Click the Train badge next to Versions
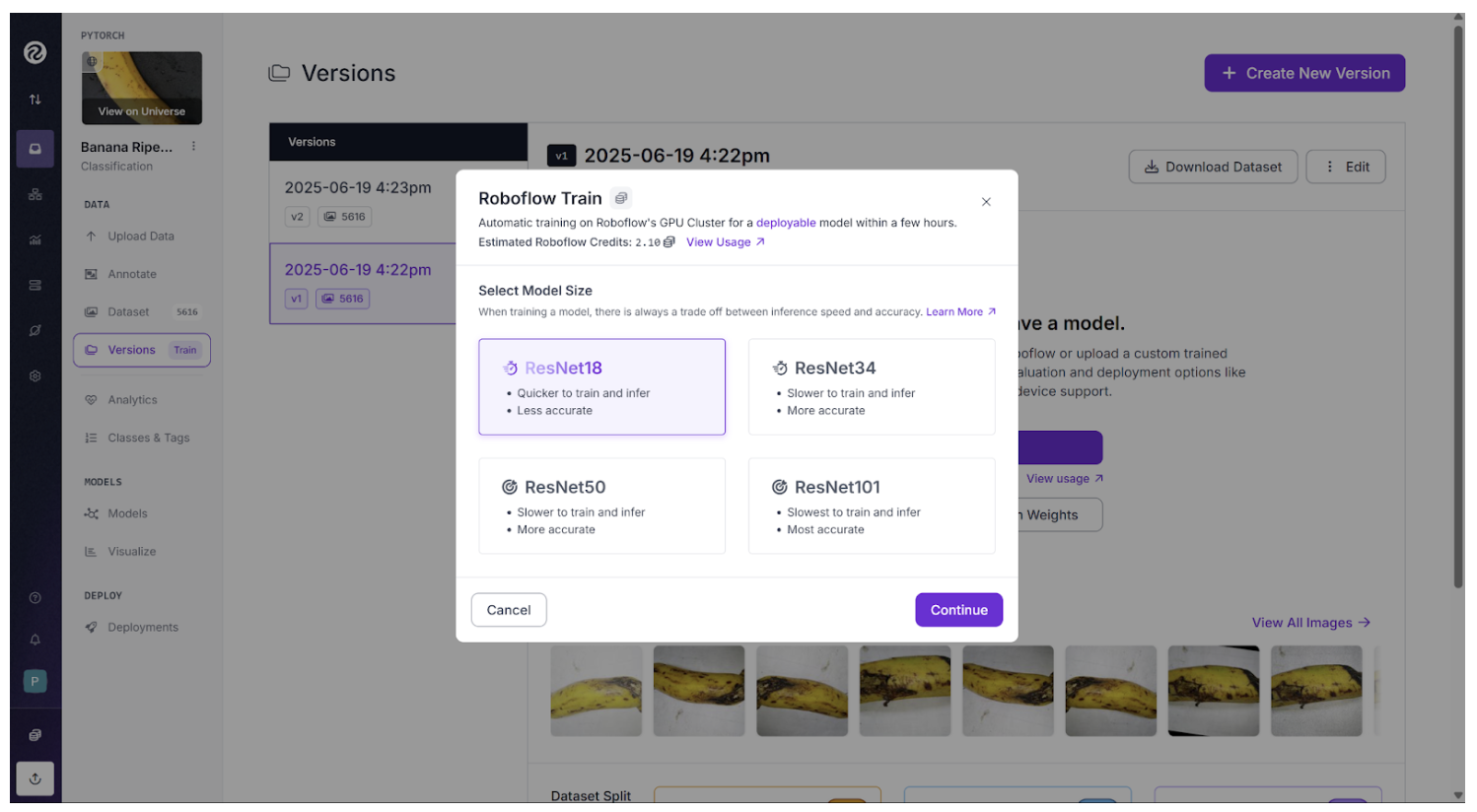The image size is (1477, 812). pos(185,350)
